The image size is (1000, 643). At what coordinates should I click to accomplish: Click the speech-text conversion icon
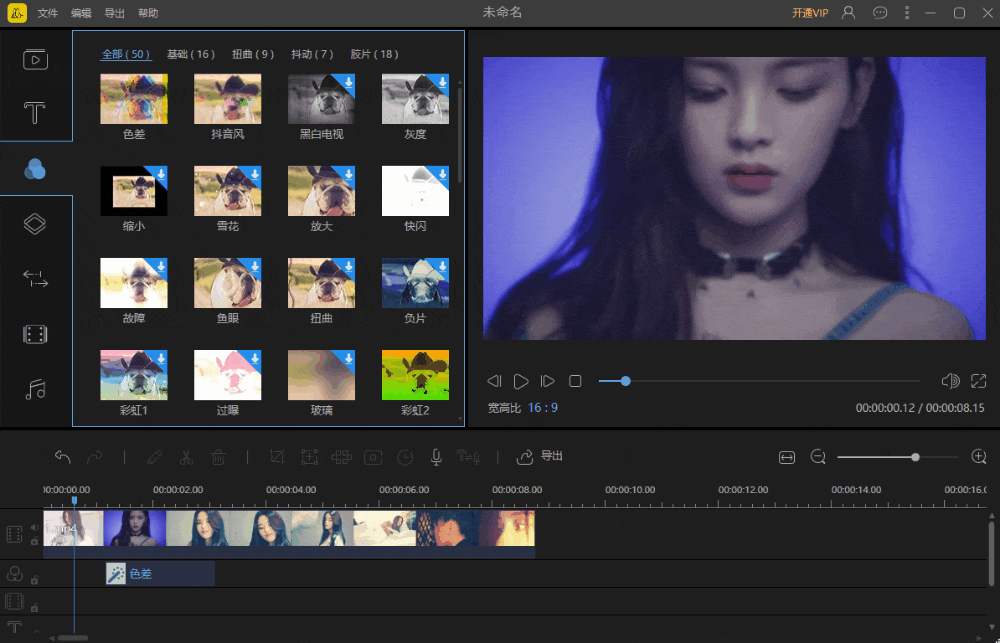coord(468,457)
